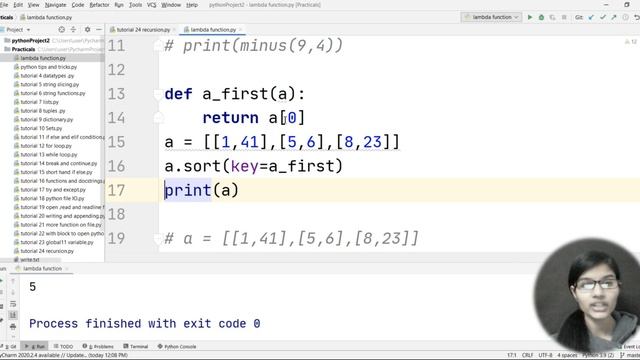Show Git history clock icon

click(x=625, y=17)
